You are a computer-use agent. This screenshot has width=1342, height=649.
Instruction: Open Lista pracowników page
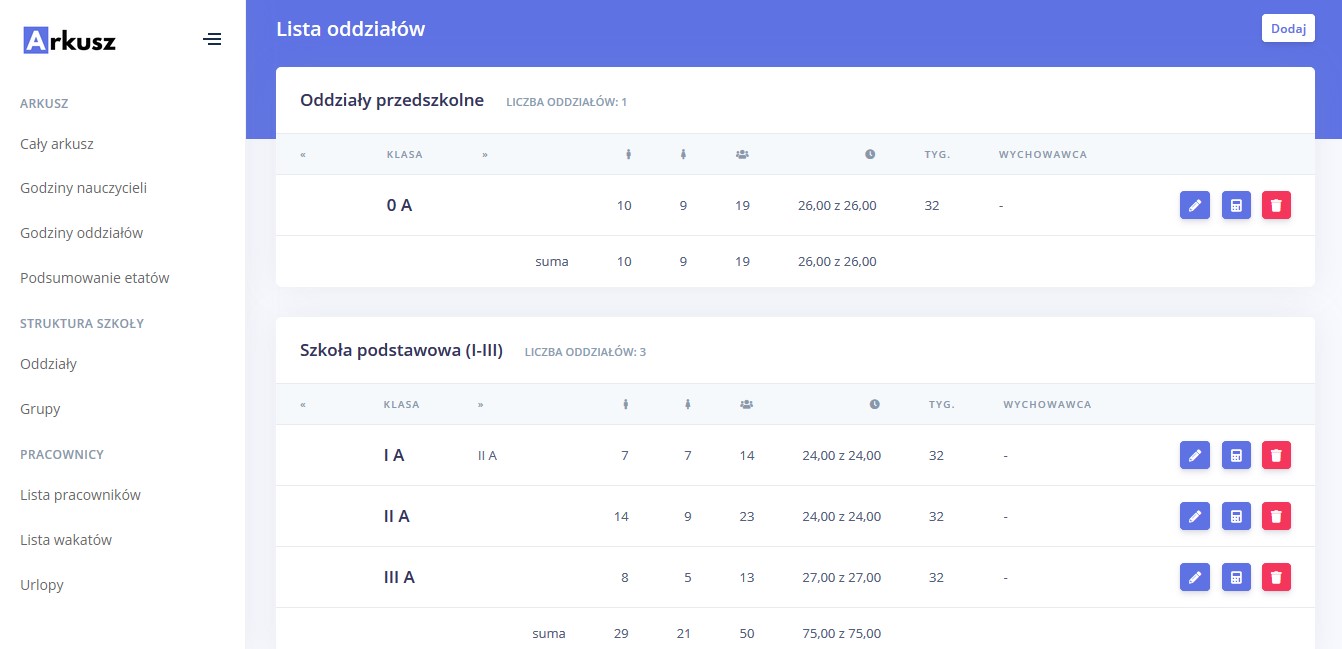80,494
